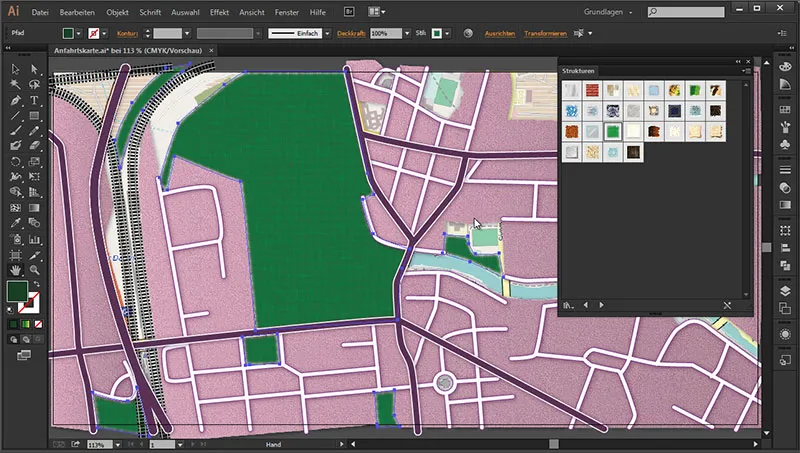Select the Selection tool black arrow
800x453 pixels.
click(15, 69)
